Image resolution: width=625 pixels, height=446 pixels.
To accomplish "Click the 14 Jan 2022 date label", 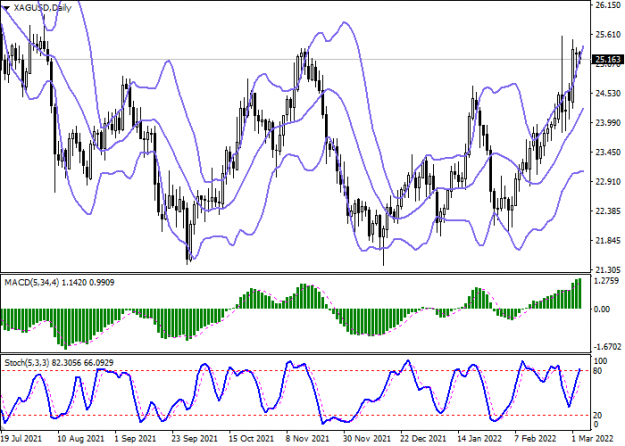I will point(480,439).
